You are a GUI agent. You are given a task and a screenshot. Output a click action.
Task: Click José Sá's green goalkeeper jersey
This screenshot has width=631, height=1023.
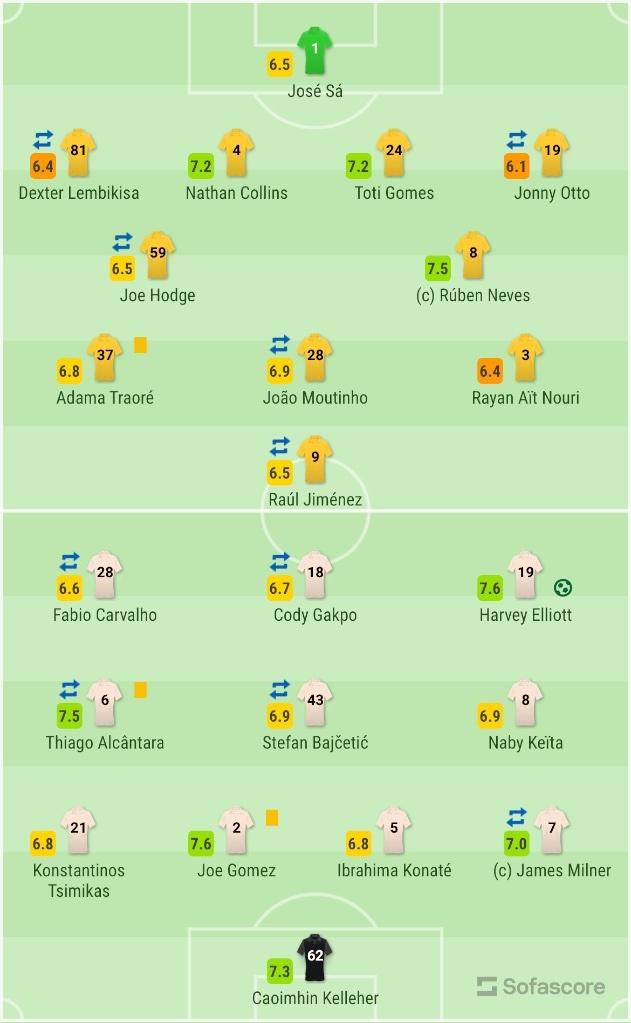coord(315,51)
